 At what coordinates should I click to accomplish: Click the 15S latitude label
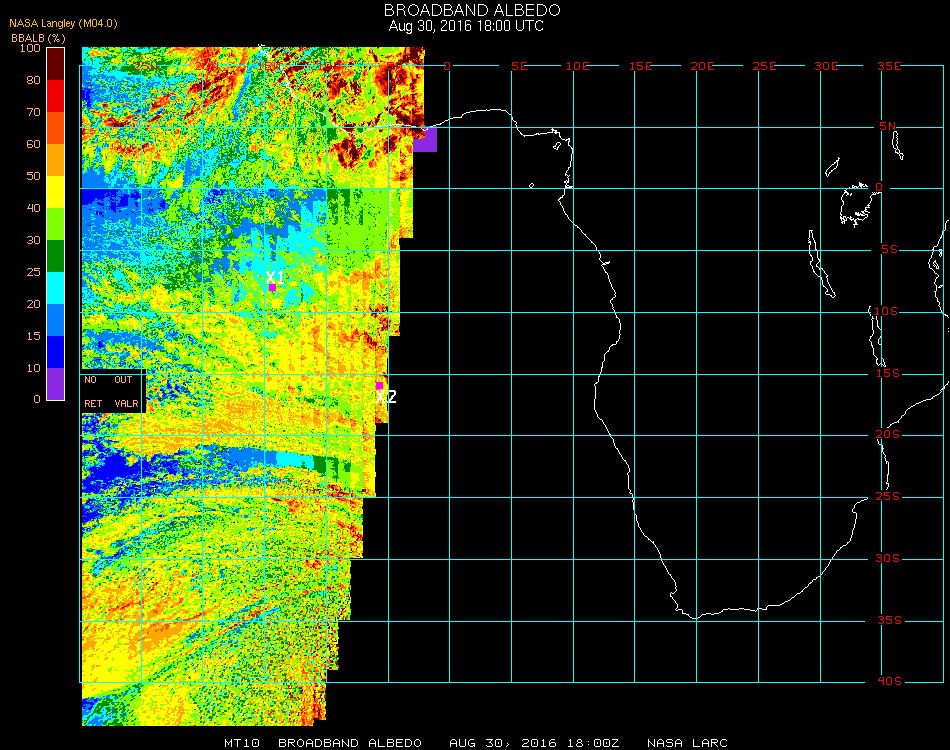pyautogui.click(x=888, y=373)
